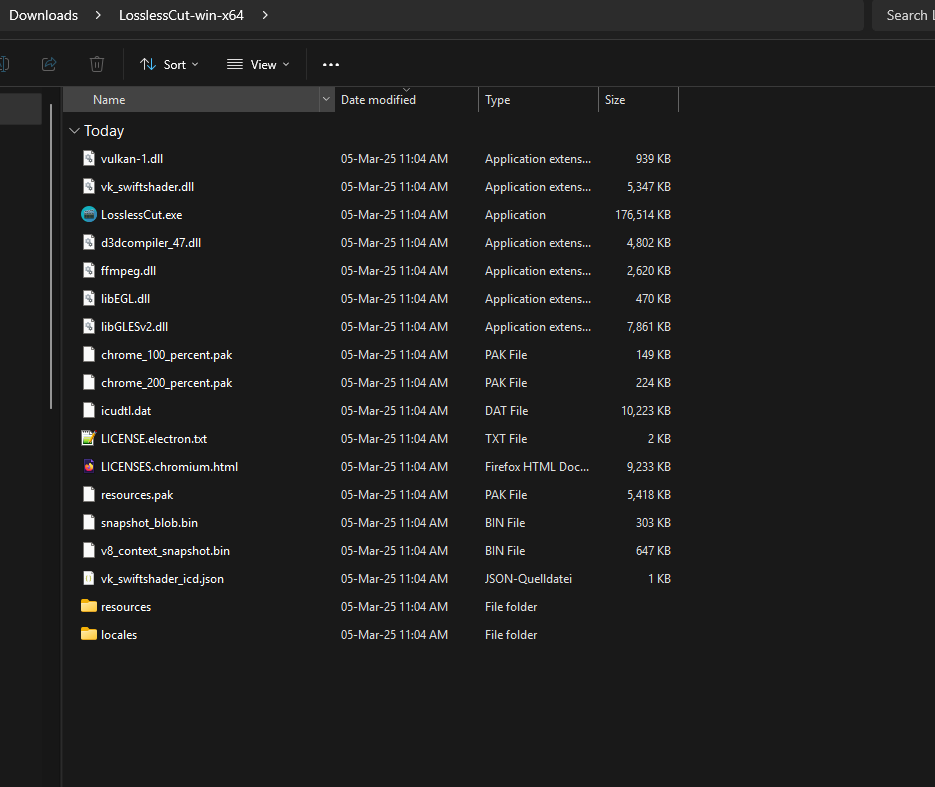
Task: Select the LICENSES.chromium.html Firefox icon
Action: pyautogui.click(x=89, y=466)
